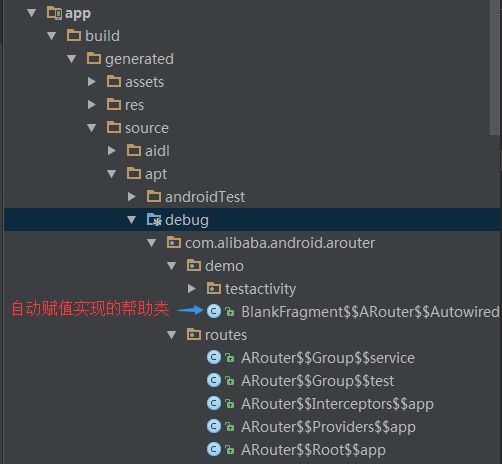
Task: Click the routes package folder icon
Action: click(x=194, y=334)
